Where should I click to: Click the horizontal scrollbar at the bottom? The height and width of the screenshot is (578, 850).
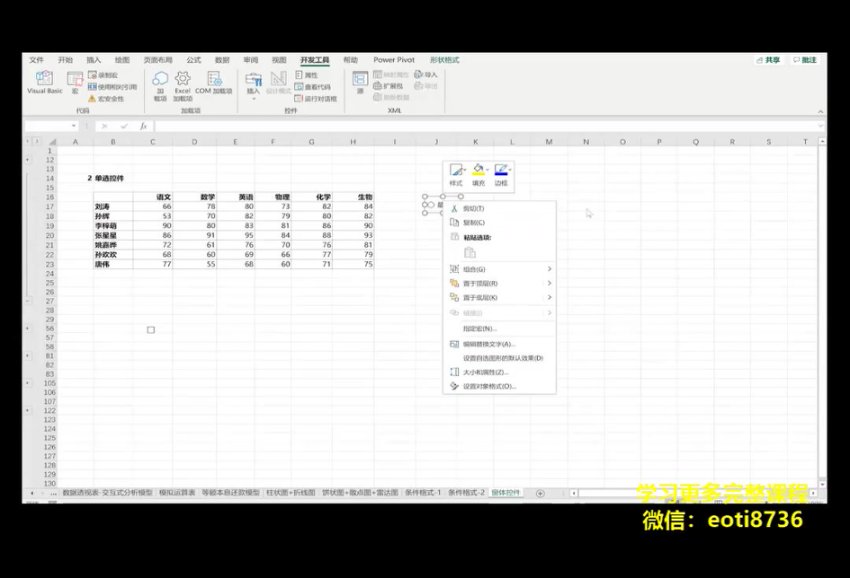click(x=650, y=492)
